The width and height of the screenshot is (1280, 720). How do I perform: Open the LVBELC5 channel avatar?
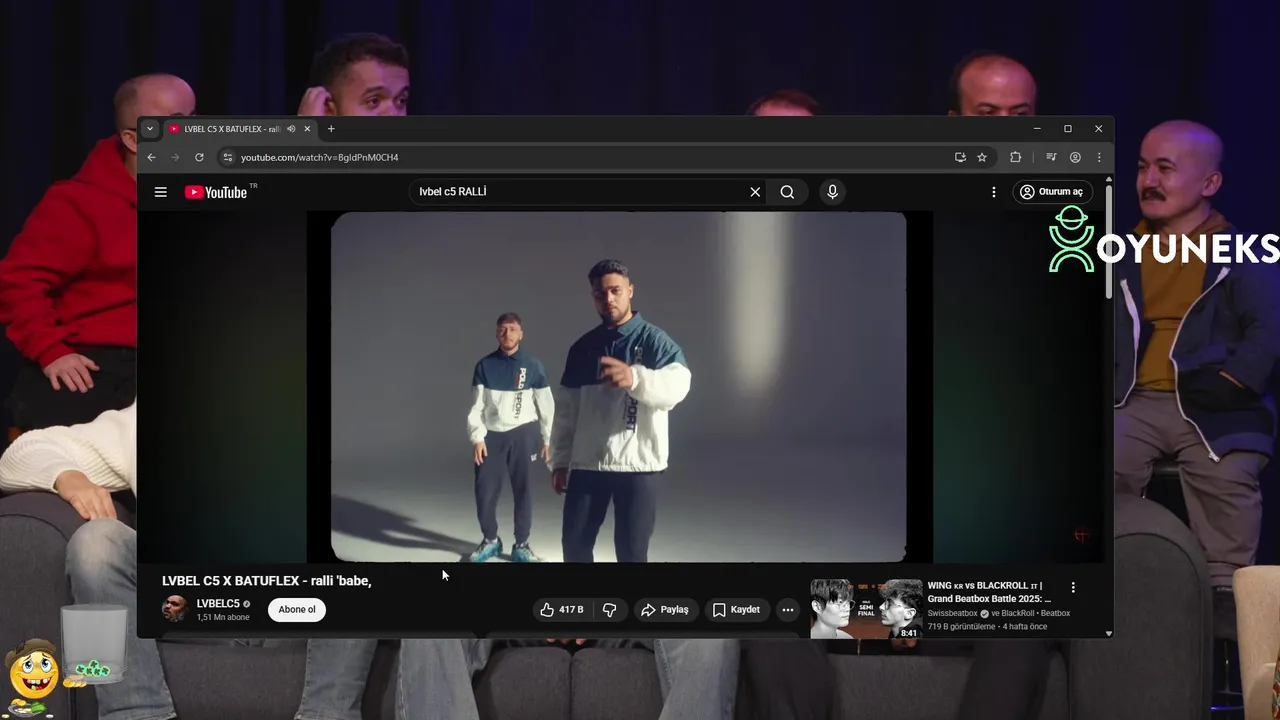[175, 609]
